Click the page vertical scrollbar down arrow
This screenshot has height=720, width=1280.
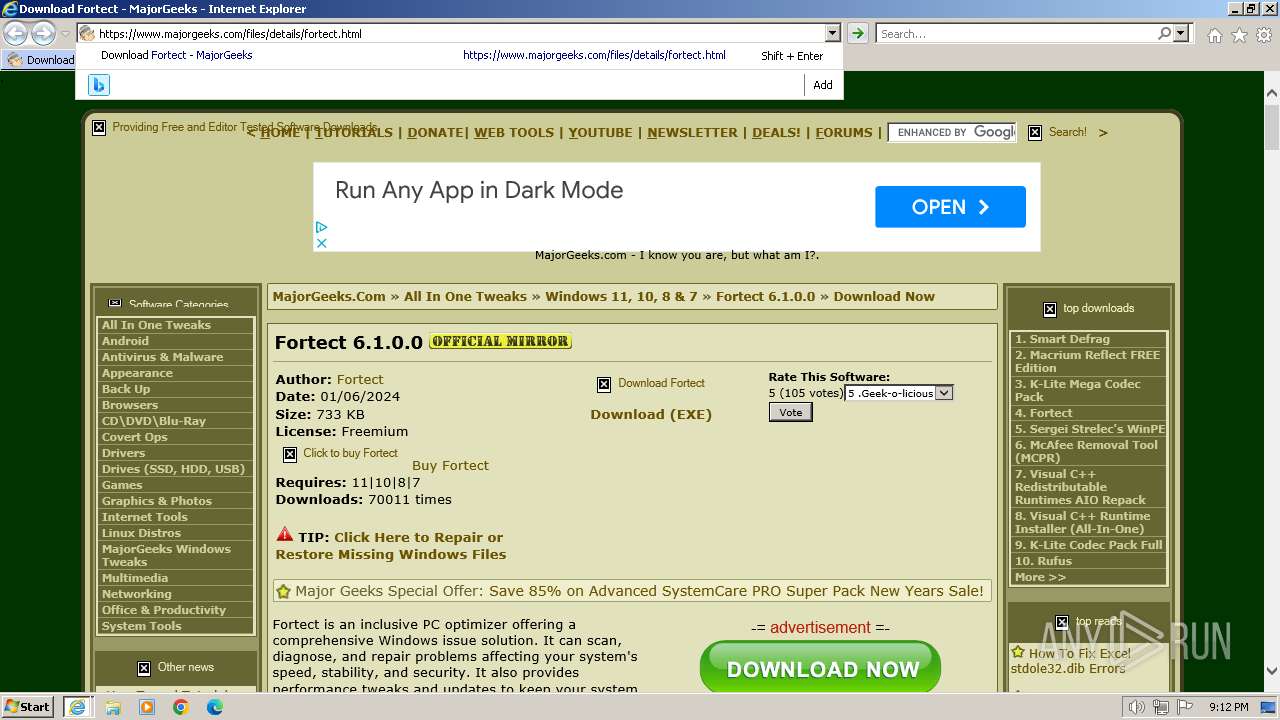pyautogui.click(x=1271, y=671)
